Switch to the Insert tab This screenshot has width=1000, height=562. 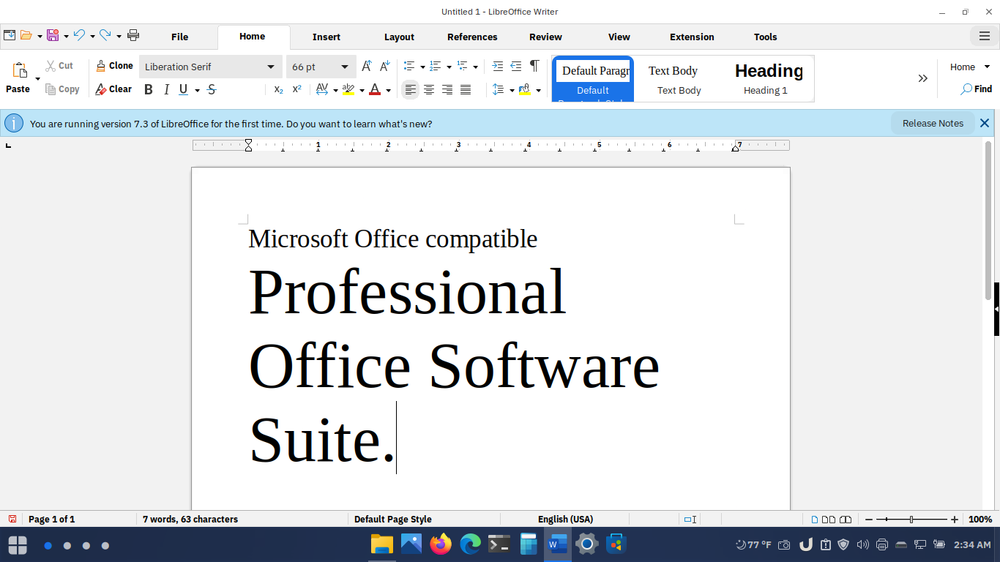326,37
